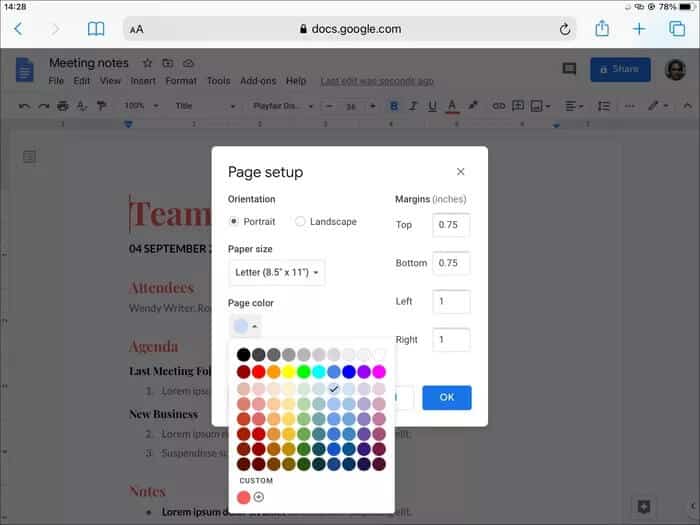The height and width of the screenshot is (525, 700).
Task: Select the Landscape orientation radio button
Action: [x=300, y=221]
